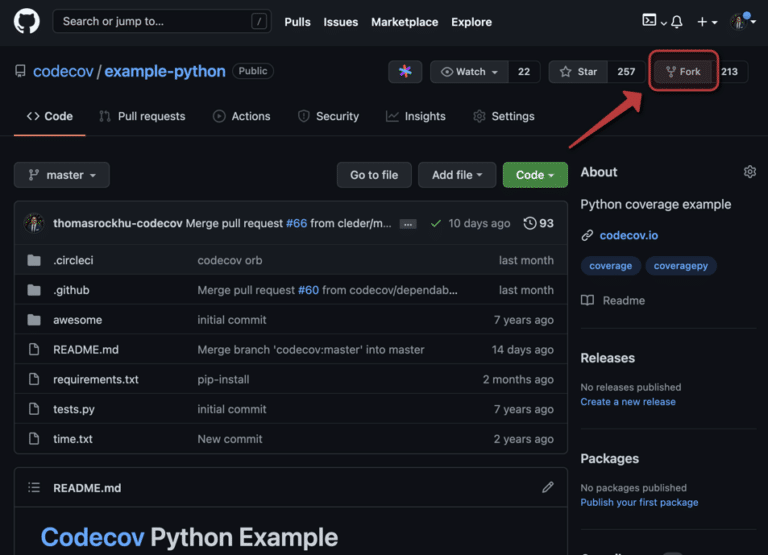This screenshot has height=555, width=768.
Task: Open the green Code dropdown
Action: (535, 175)
